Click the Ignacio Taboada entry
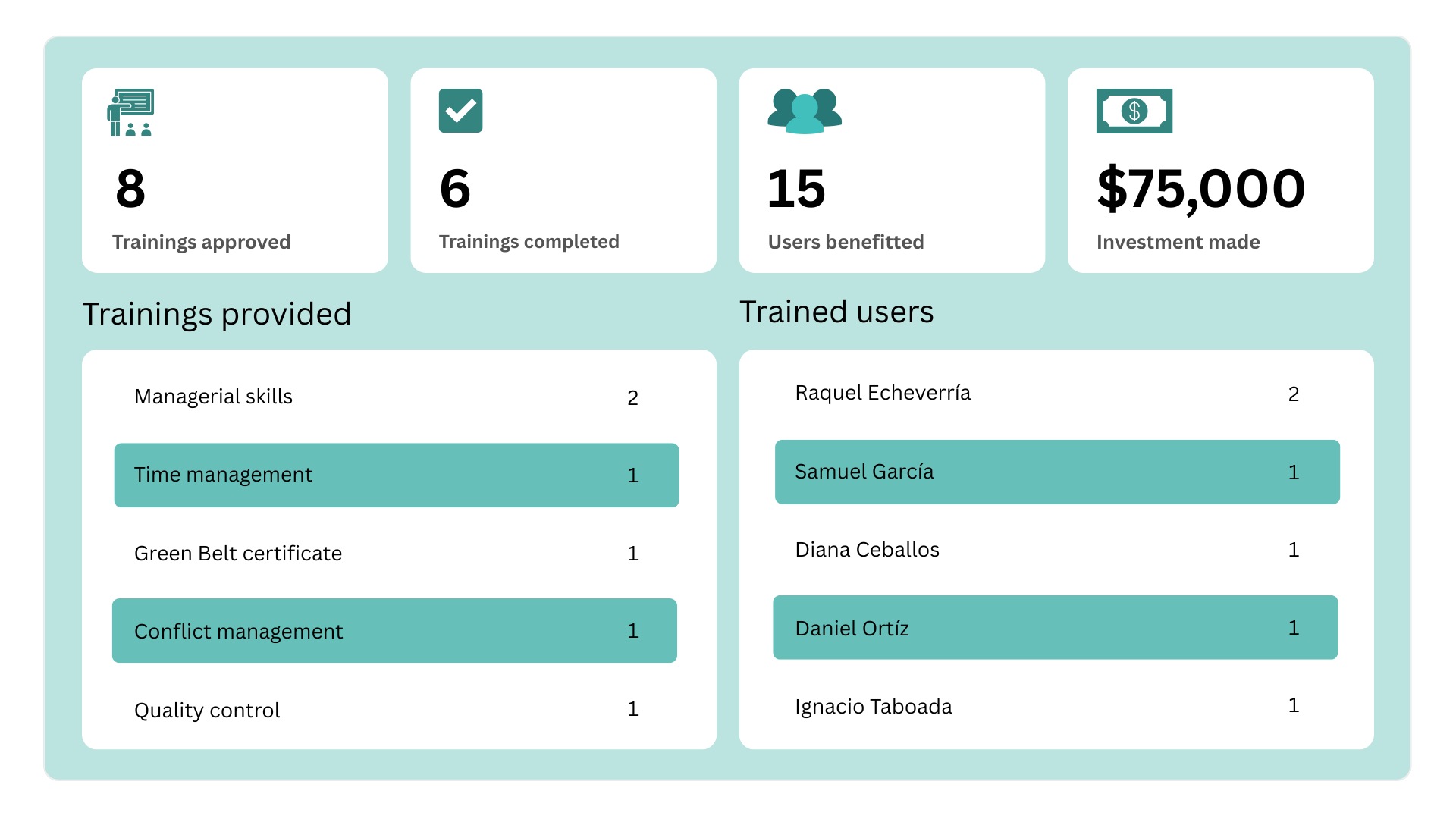 click(873, 707)
